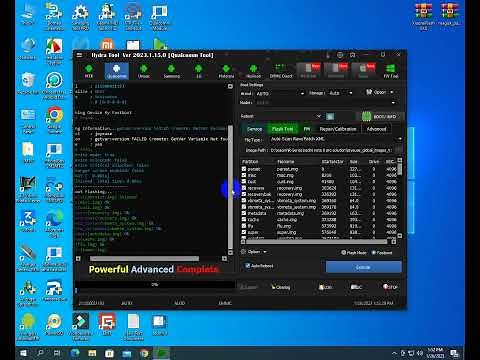480x360 pixels.
Task: Select the super.img filename cell
Action: click(x=286, y=232)
